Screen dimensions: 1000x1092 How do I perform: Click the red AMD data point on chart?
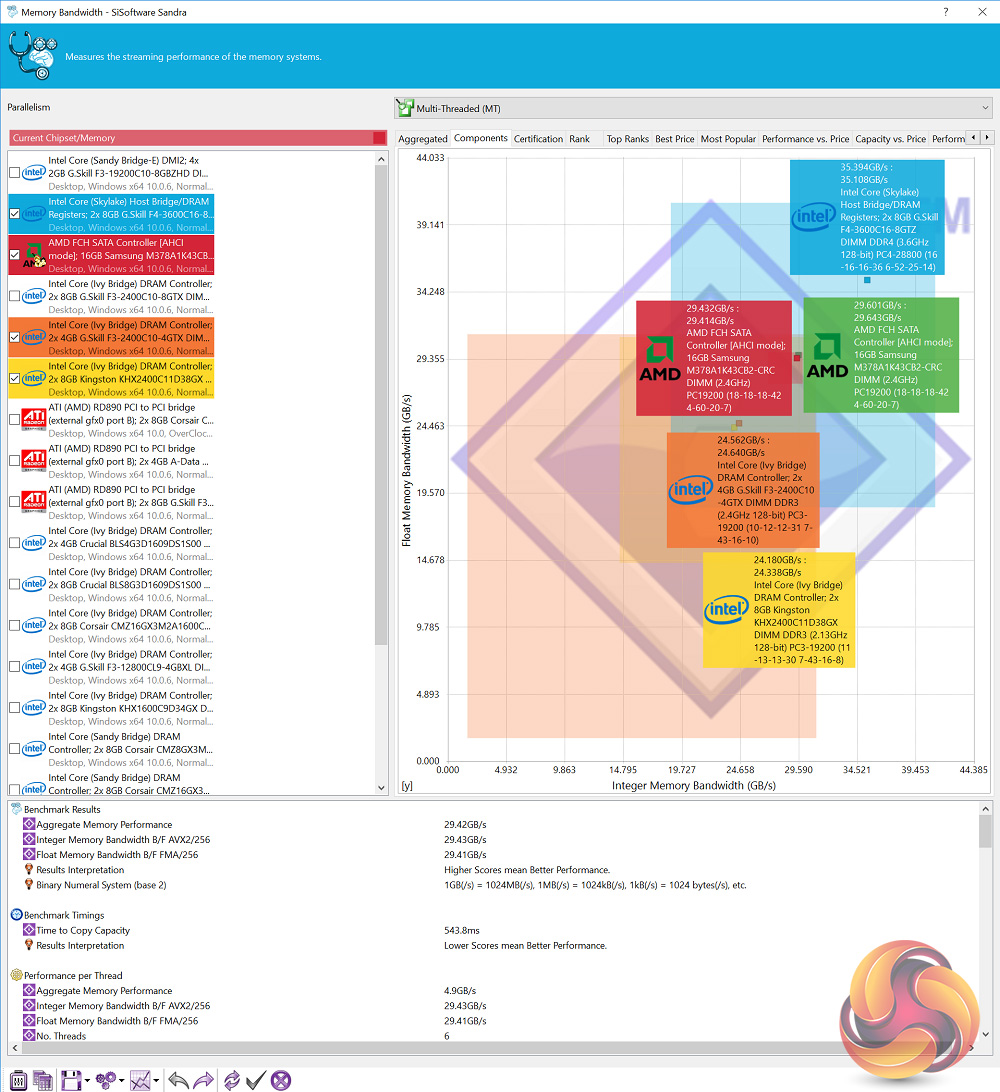[x=797, y=357]
